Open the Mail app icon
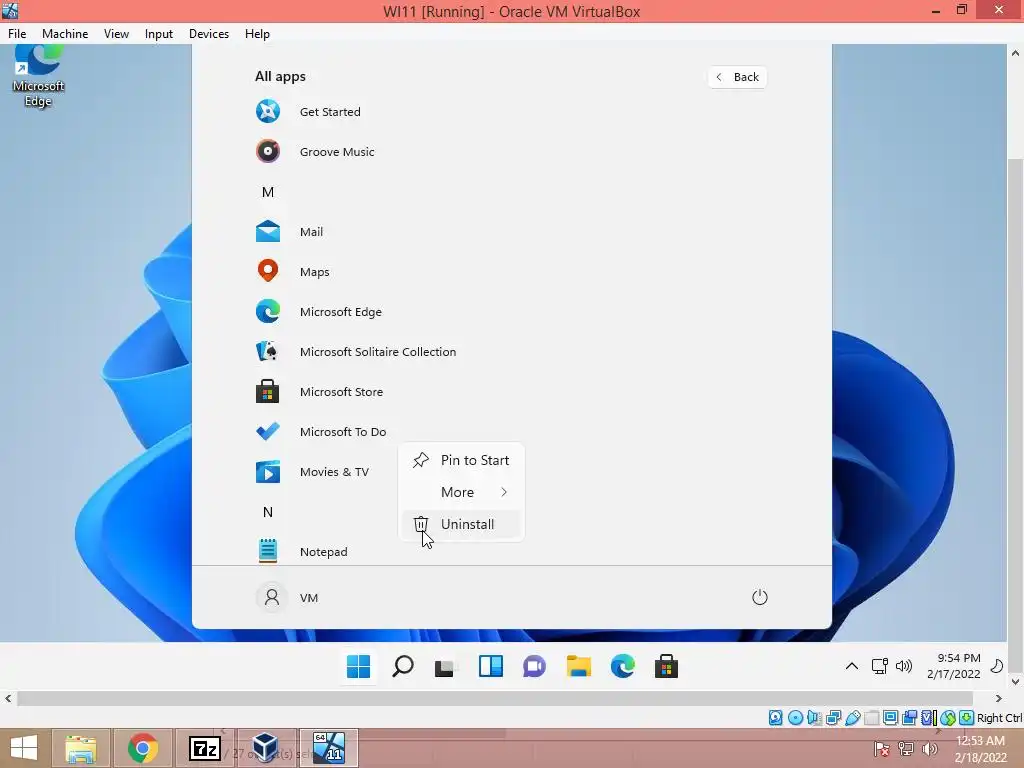The height and width of the screenshot is (768, 1024). click(268, 232)
